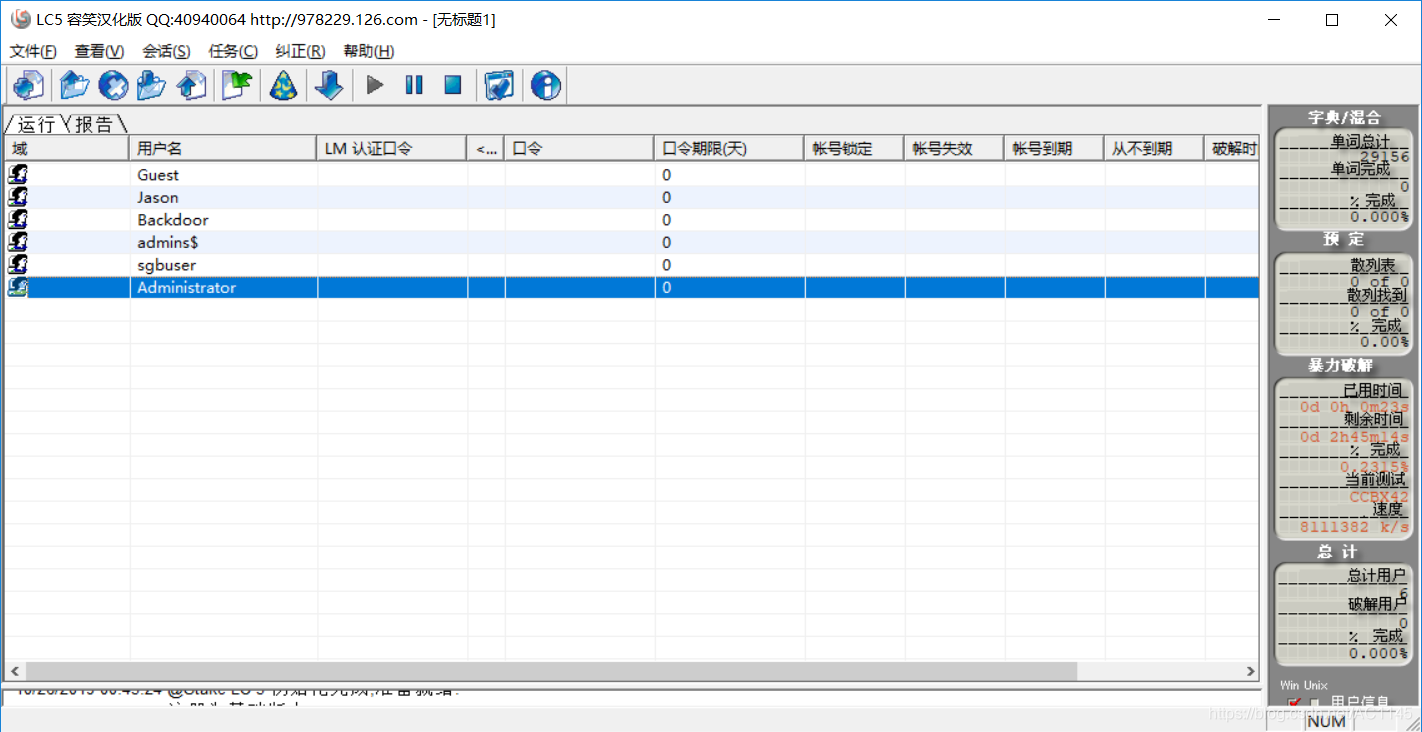
Task: Open session options checkmark window icon
Action: coord(499,85)
